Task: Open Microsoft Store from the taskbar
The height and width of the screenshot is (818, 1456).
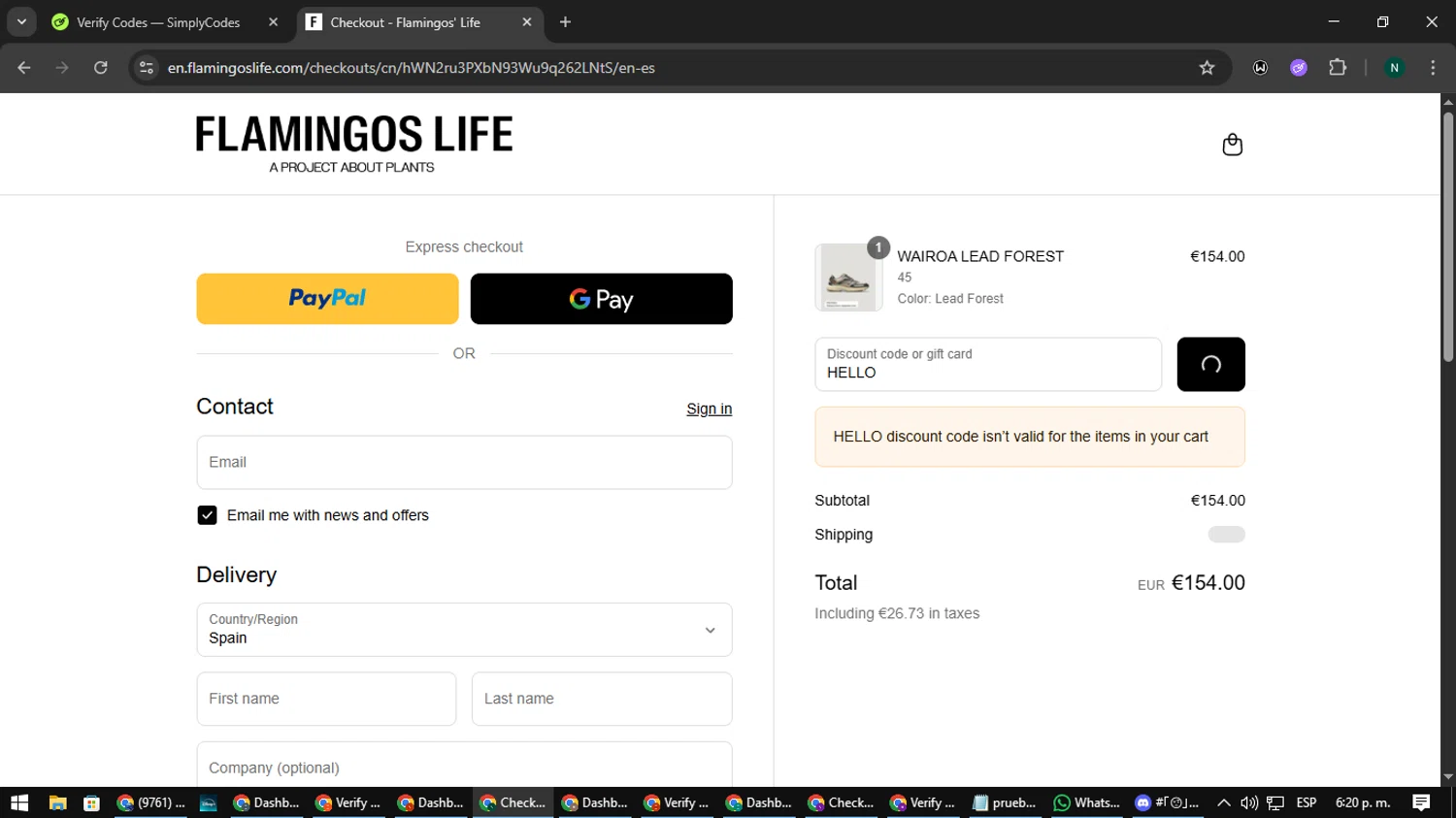Action: coord(91,802)
